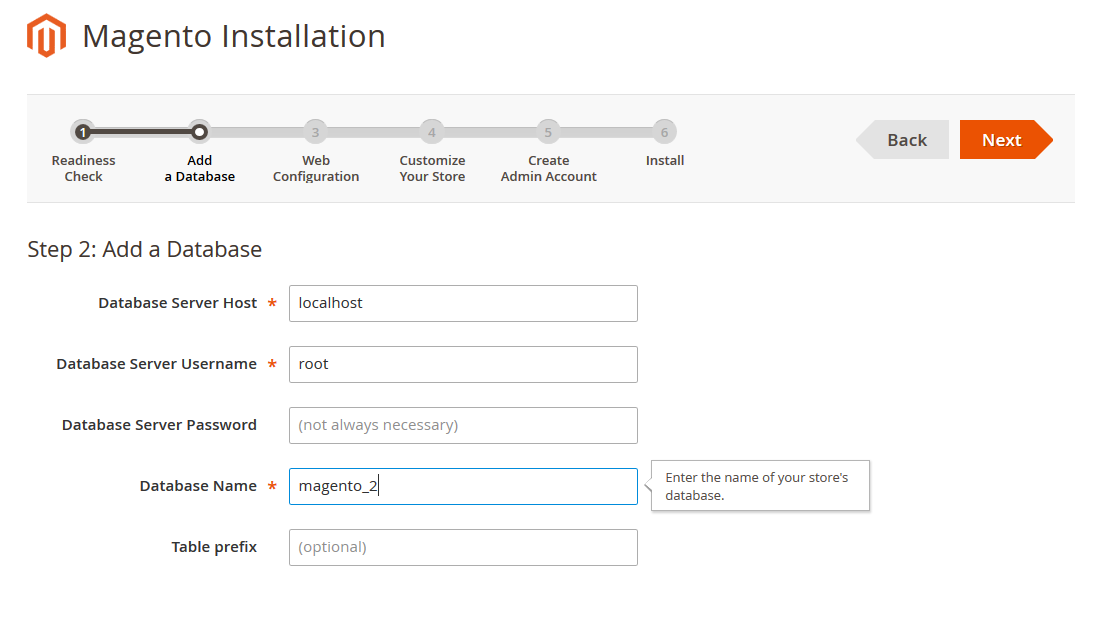
Task: Focus the Database Server Username field
Action: point(463,364)
